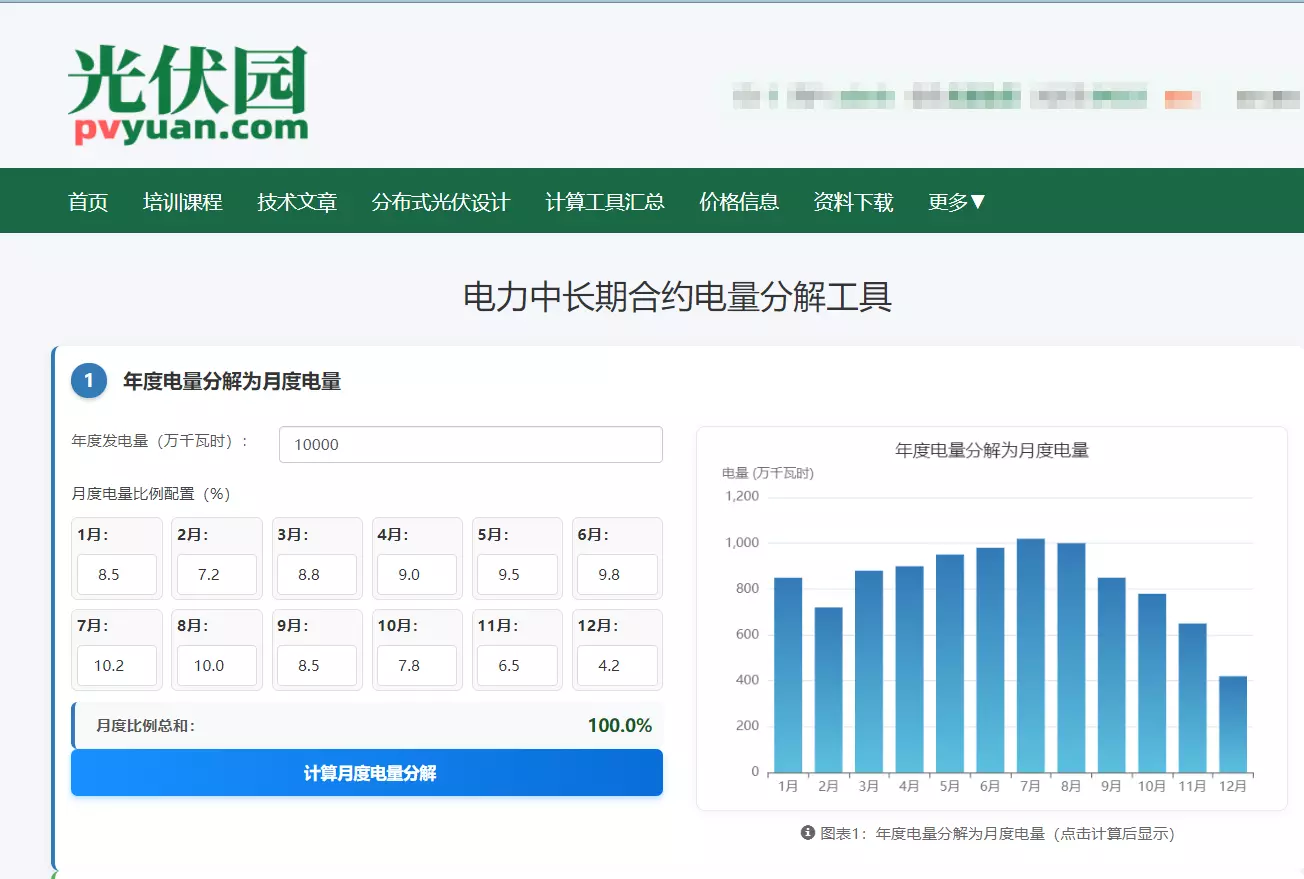Click the blue step 1 circle badge
Screen dimensions: 1304x879
89,381
